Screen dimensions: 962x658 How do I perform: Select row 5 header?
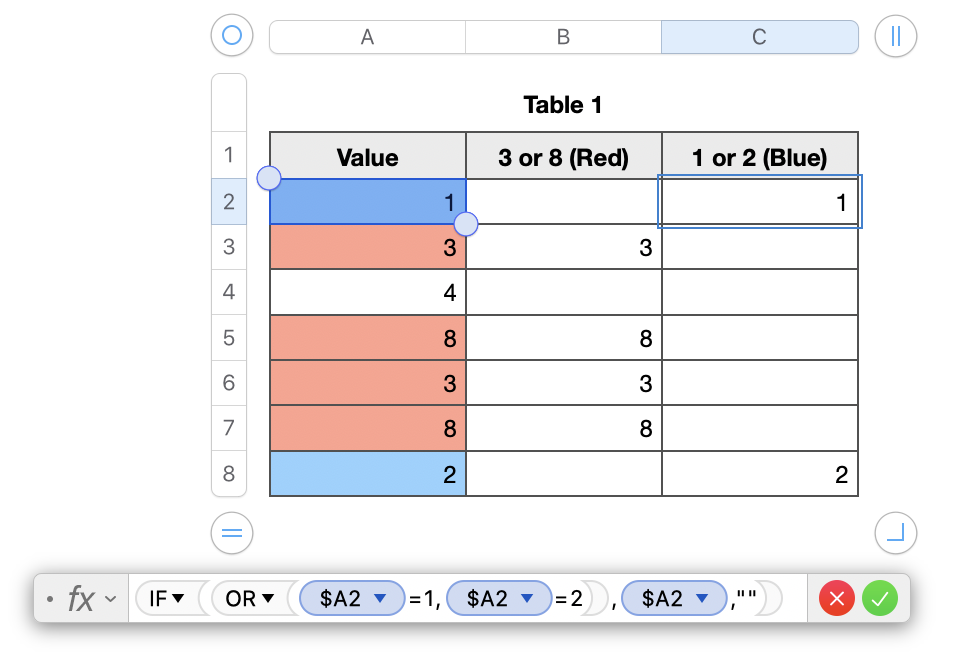click(229, 338)
